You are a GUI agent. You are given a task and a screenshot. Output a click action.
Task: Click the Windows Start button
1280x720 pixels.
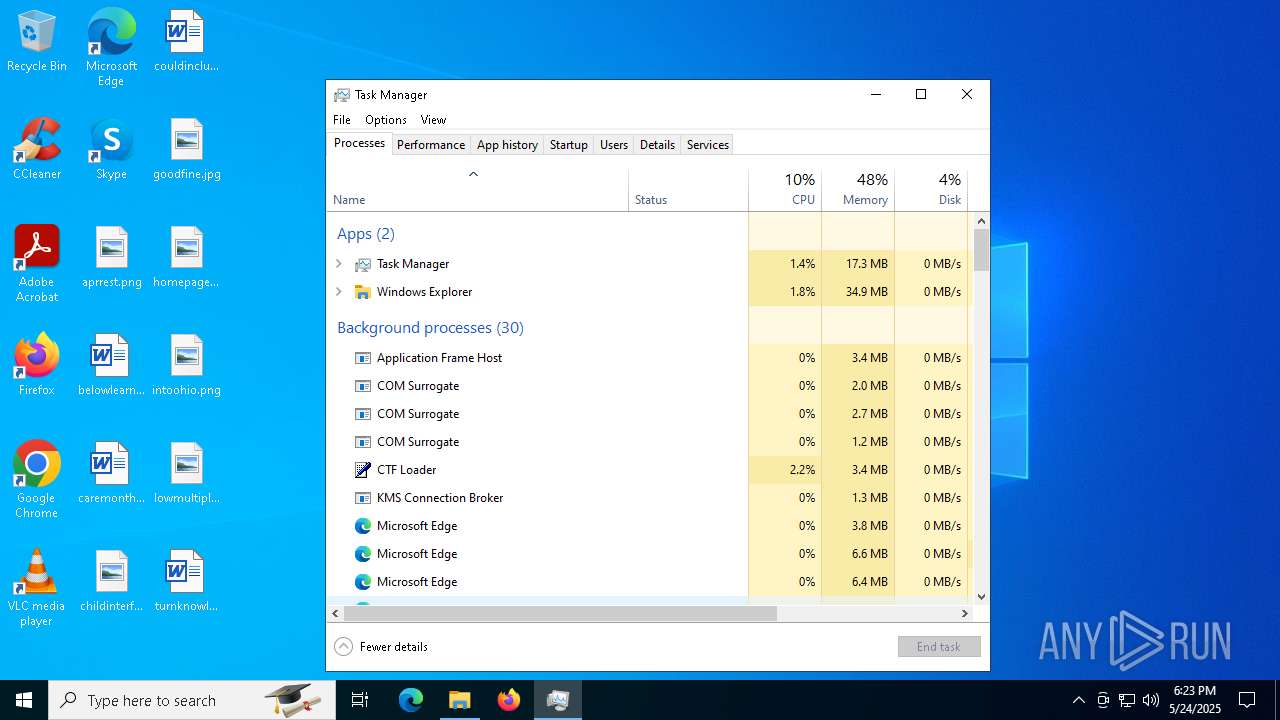(24, 700)
